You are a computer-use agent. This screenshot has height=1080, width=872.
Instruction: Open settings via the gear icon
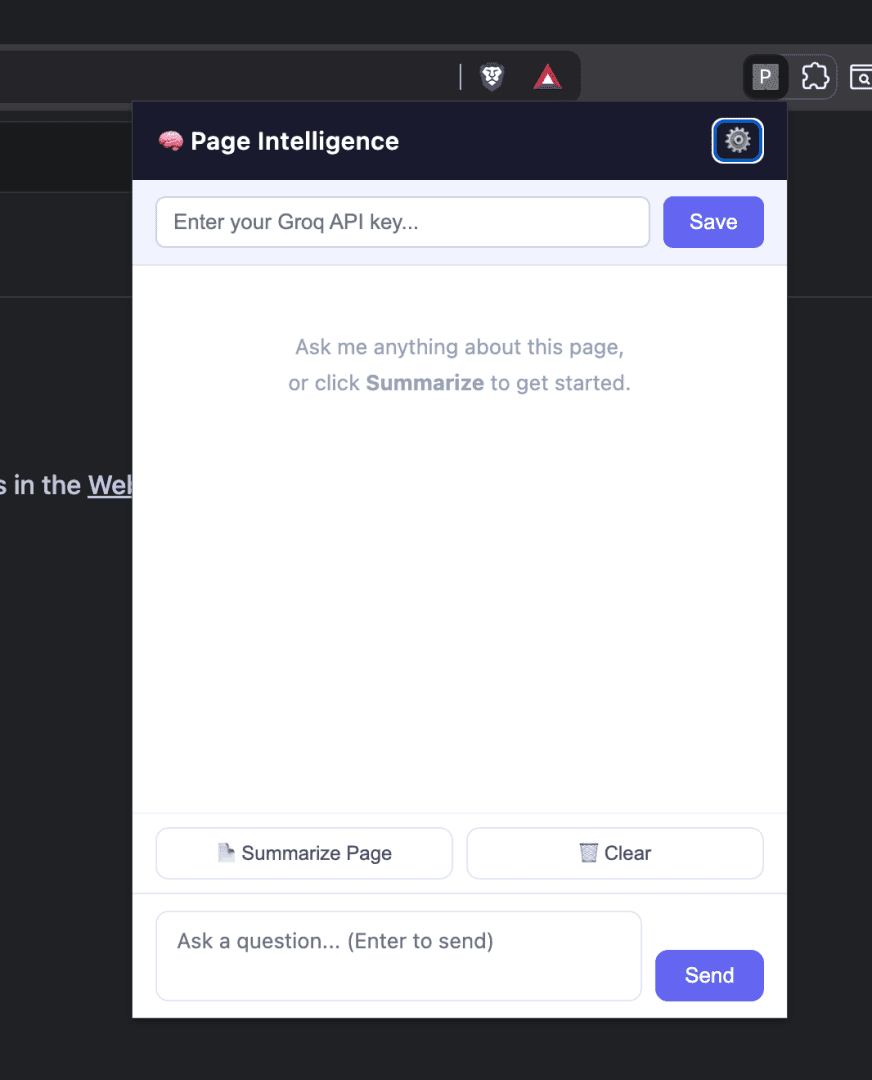[737, 141]
